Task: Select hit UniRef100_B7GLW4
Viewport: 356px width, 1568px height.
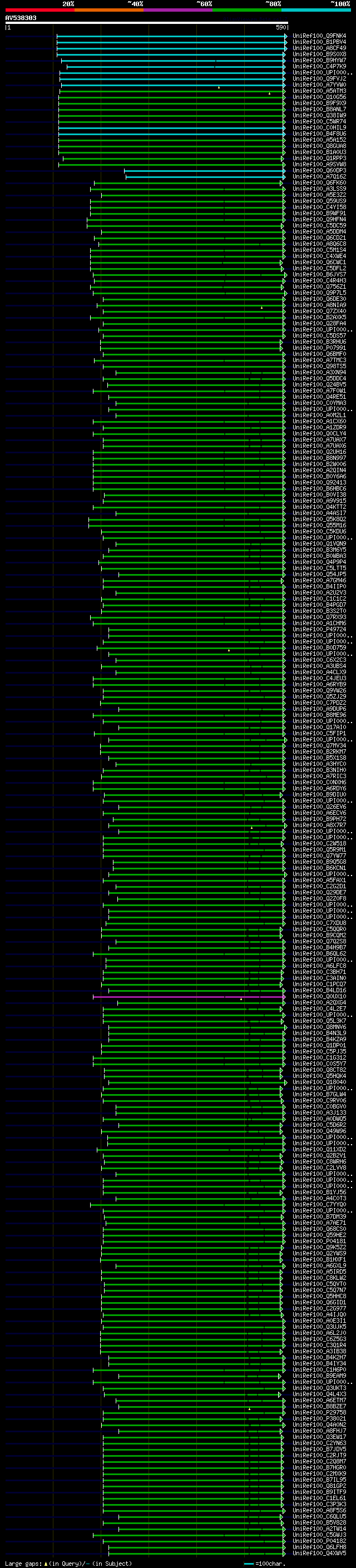Action: (x=319, y=1095)
